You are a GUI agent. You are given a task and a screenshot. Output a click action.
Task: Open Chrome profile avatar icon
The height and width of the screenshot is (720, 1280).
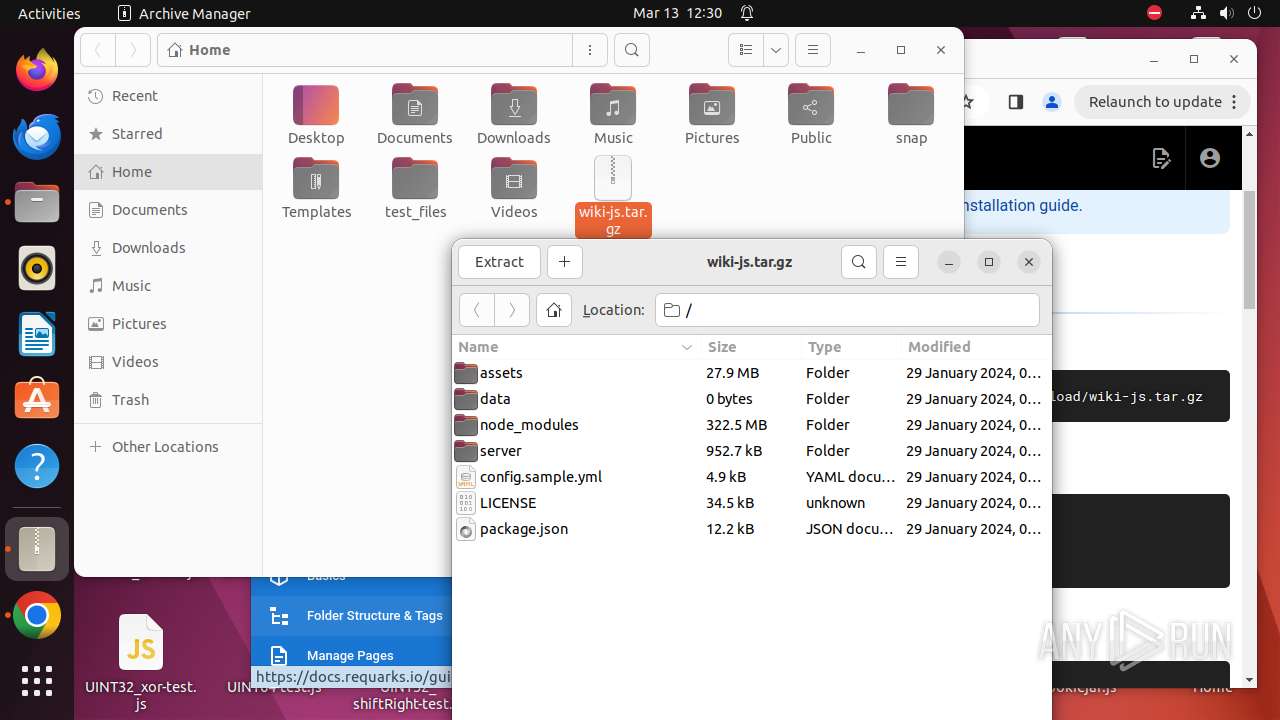[1051, 102]
